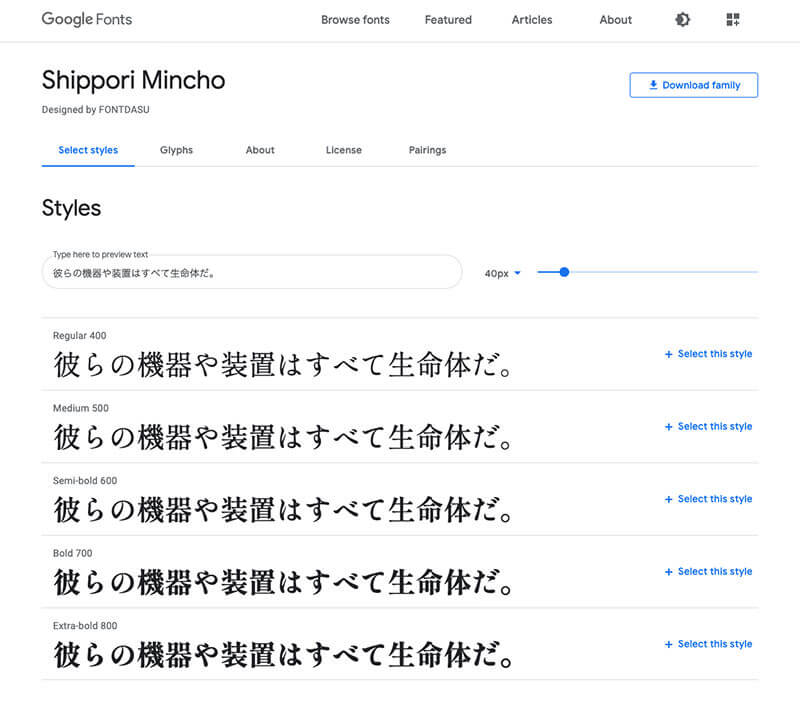Click the 'Styles' heading

[71, 208]
